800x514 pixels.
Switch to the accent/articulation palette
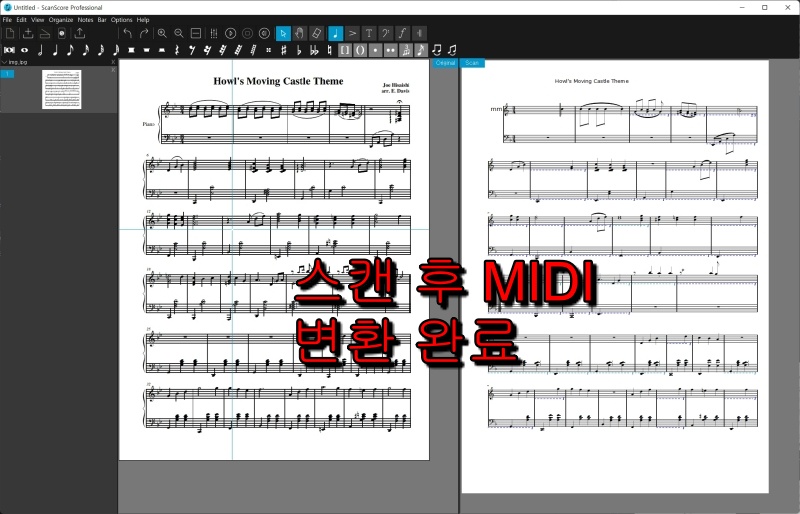tap(352, 34)
